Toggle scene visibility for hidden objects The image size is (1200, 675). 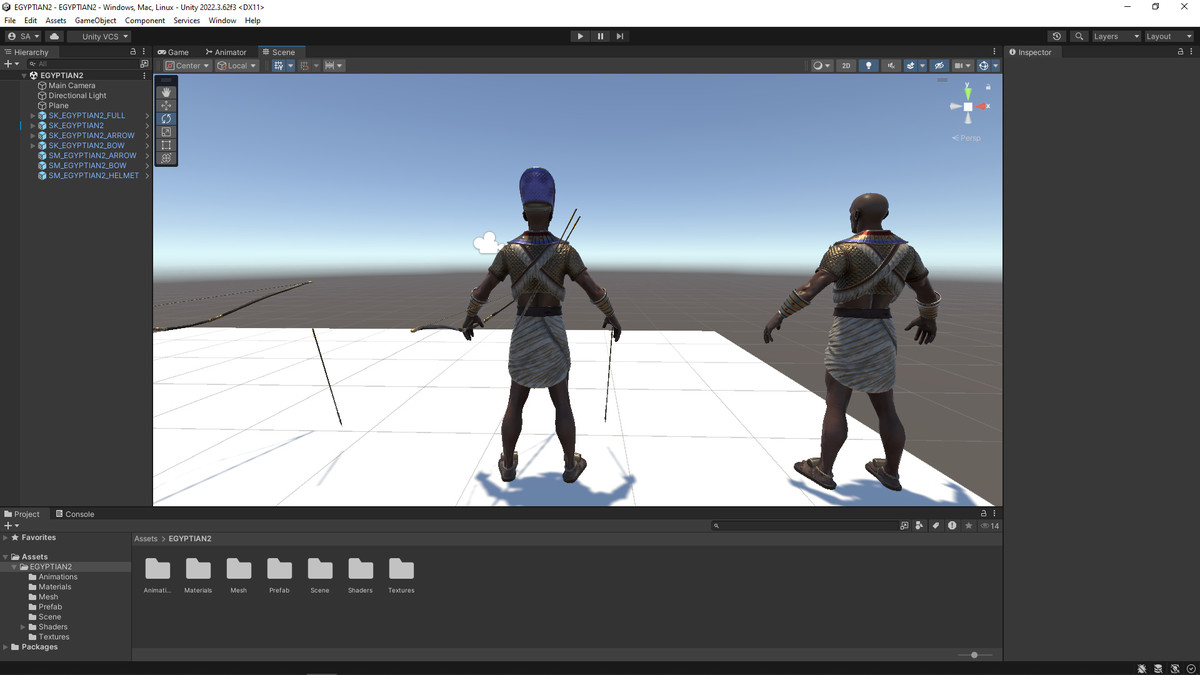[x=938, y=66]
